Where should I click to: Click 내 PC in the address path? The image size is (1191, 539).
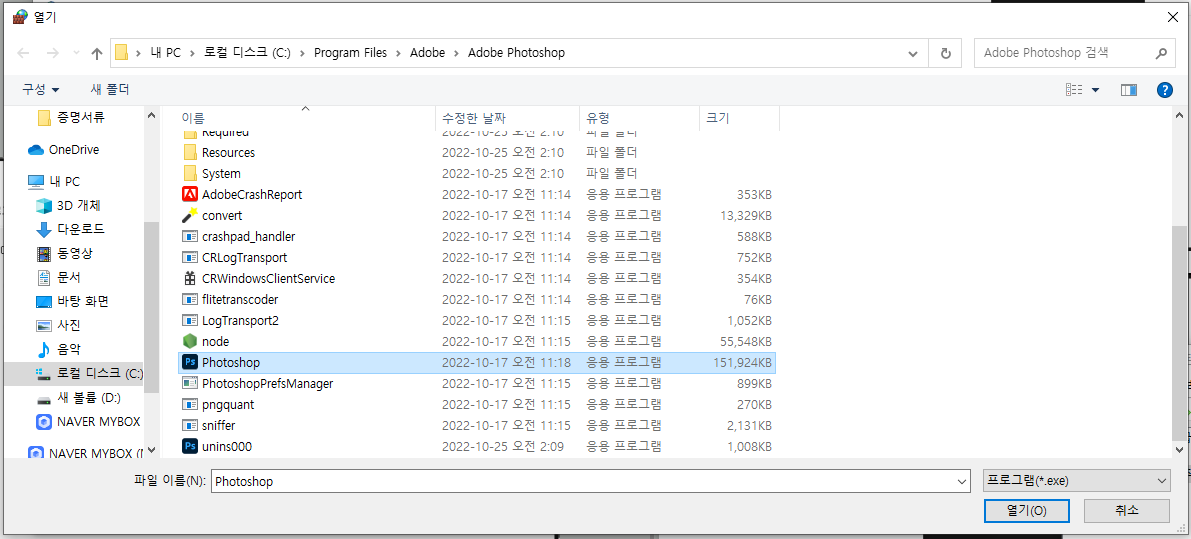coord(166,53)
